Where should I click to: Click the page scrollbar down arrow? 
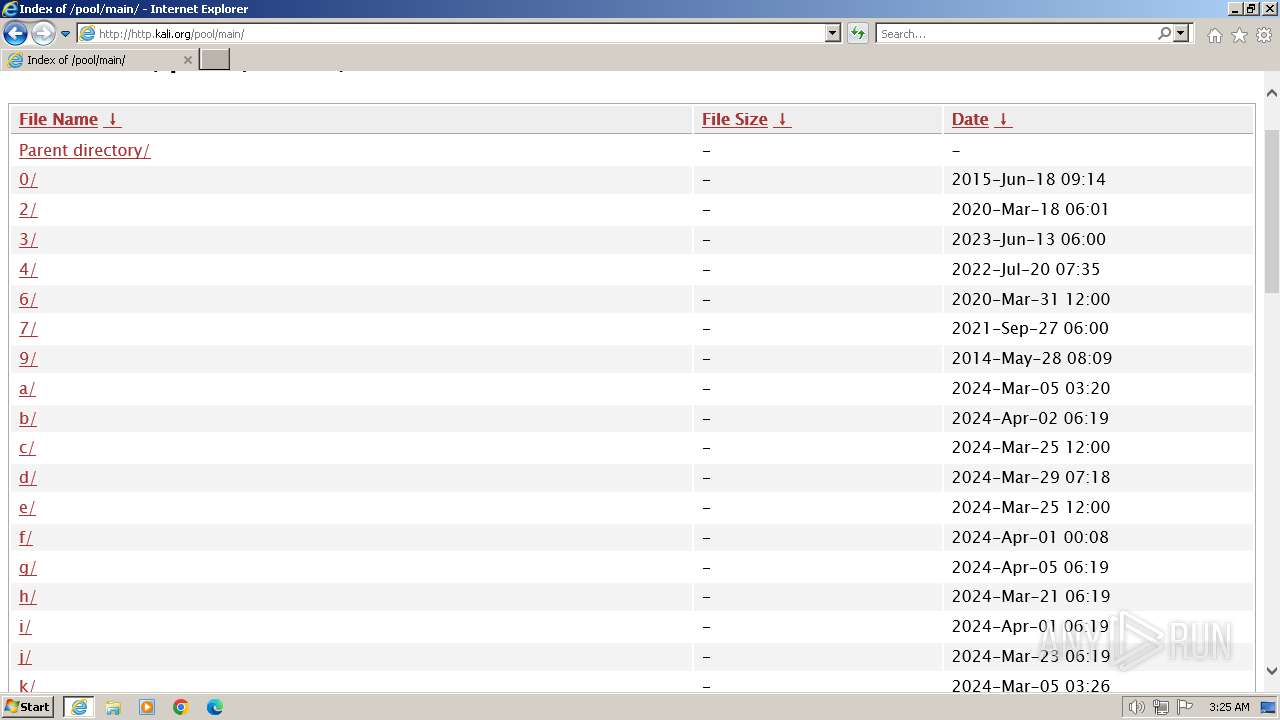point(1272,671)
